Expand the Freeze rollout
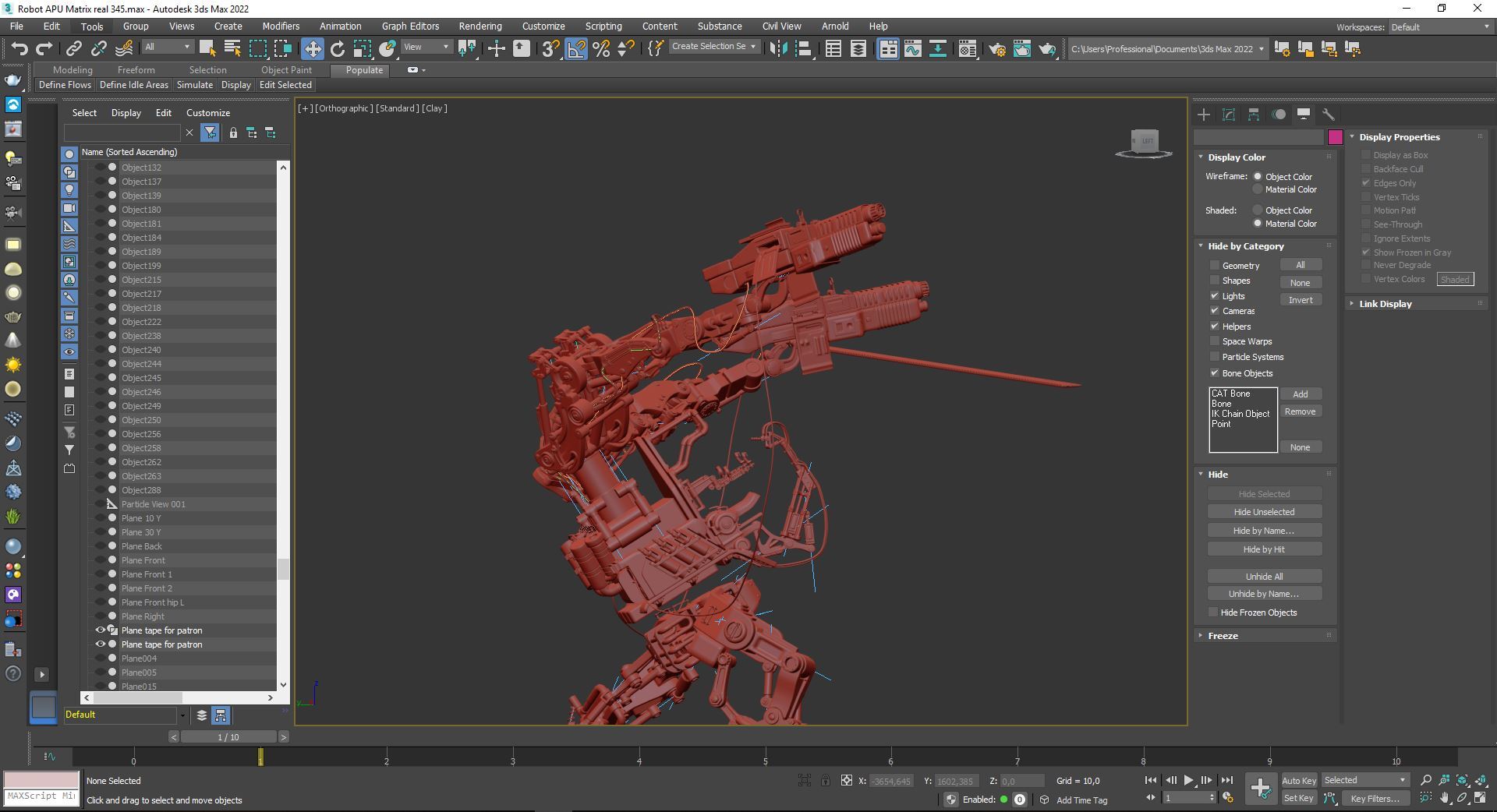The height and width of the screenshot is (812, 1497). pos(1223,636)
